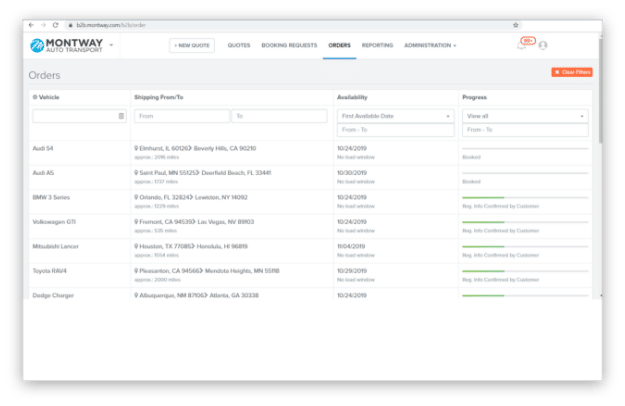This screenshot has height=406, width=625.
Task: Open the user profile avatar icon
Action: tap(543, 45)
